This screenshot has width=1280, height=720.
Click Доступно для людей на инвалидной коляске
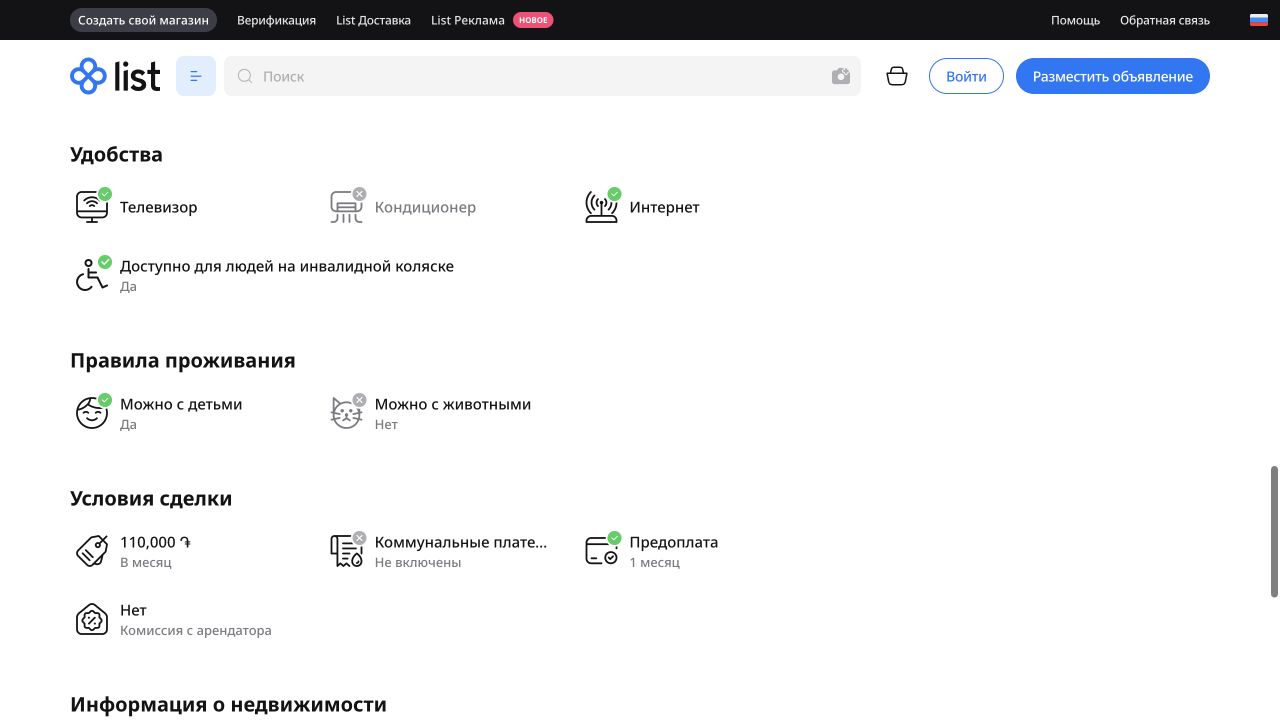coord(287,266)
